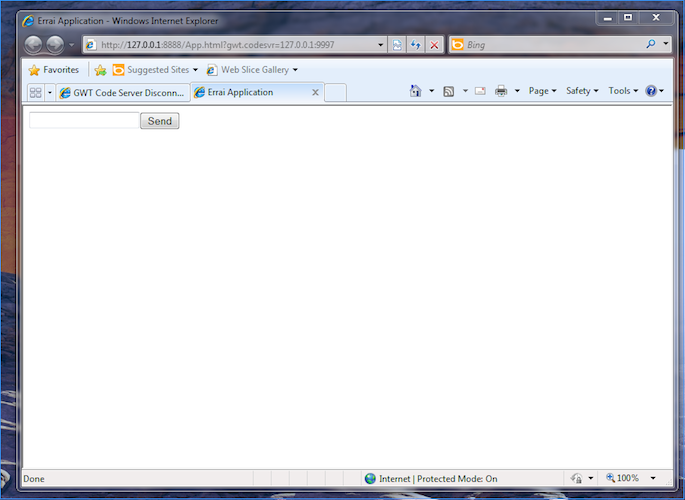This screenshot has height=500, width=685.
Task: Click the 100% zoom level button
Action: pyautogui.click(x=623, y=478)
